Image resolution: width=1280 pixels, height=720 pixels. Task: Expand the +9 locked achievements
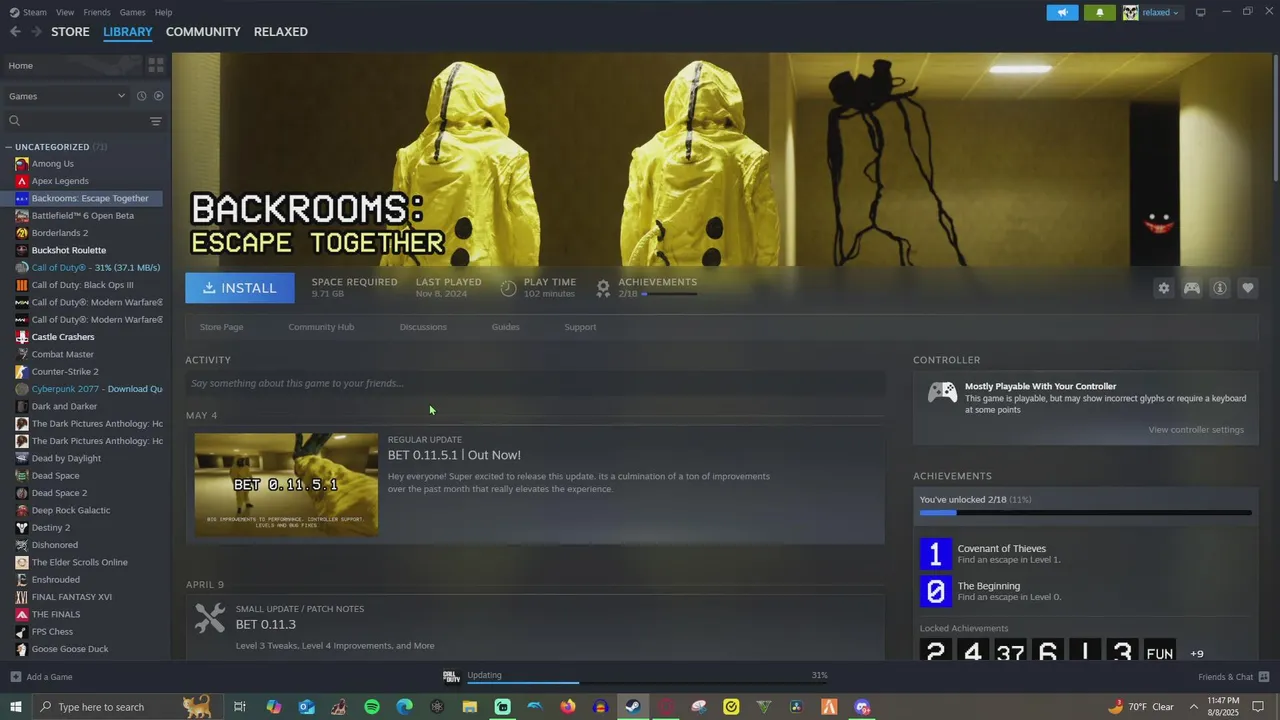pyautogui.click(x=1197, y=654)
